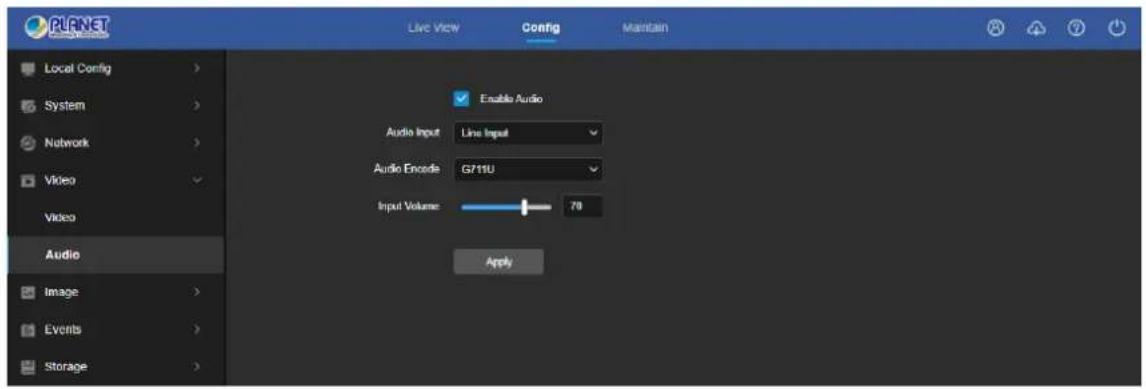Open the Audio Input dropdown
Image resolution: width=1146 pixels, height=389 pixels.
coord(528,134)
